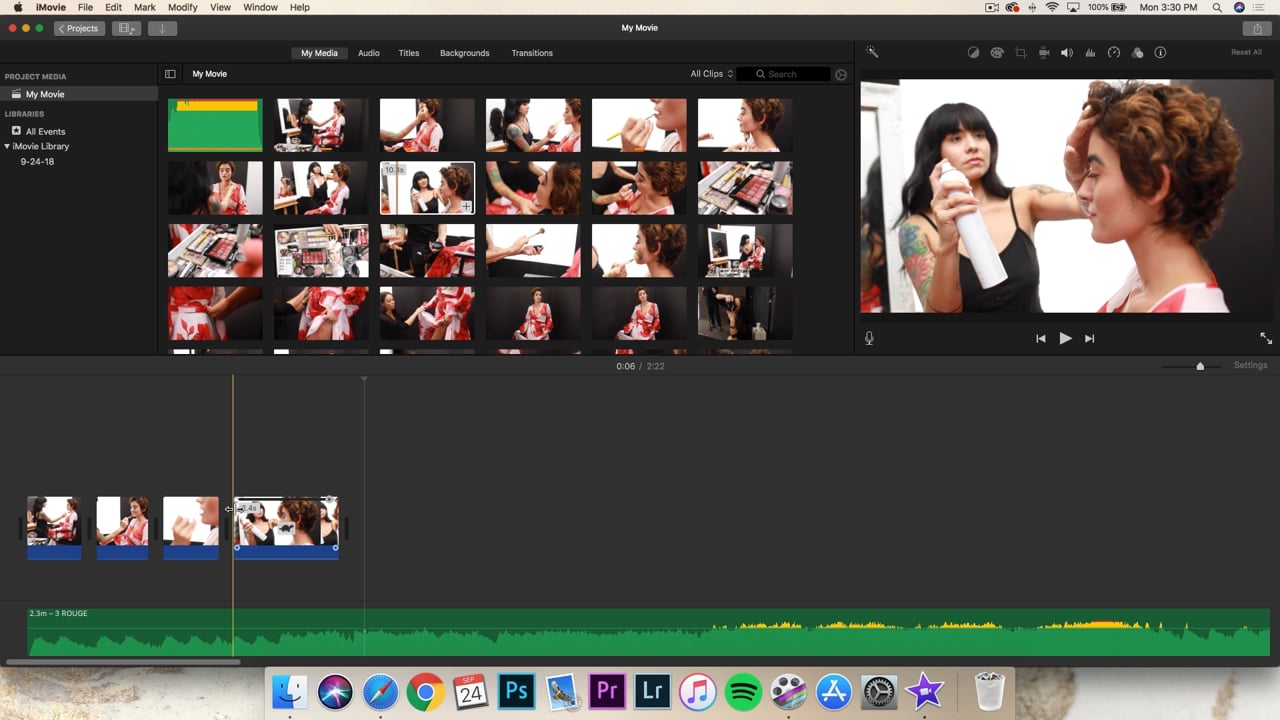The image size is (1280, 720).
Task: Open Safari from the Dock
Action: click(x=380, y=691)
